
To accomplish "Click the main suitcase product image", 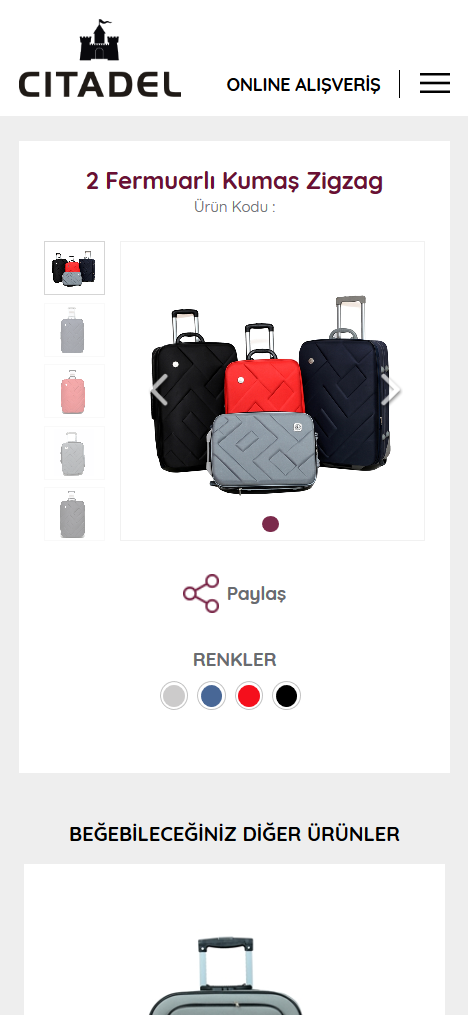I will coord(273,391).
